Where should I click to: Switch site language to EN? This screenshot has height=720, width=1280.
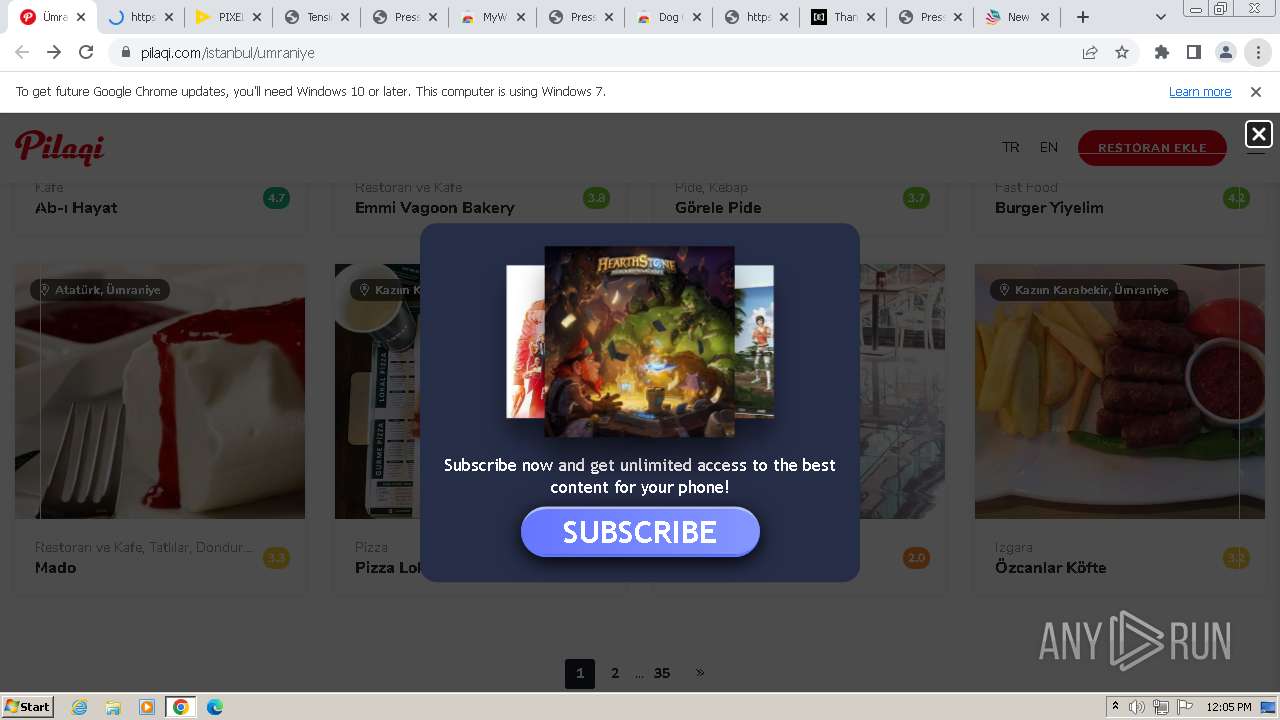coord(1049,147)
